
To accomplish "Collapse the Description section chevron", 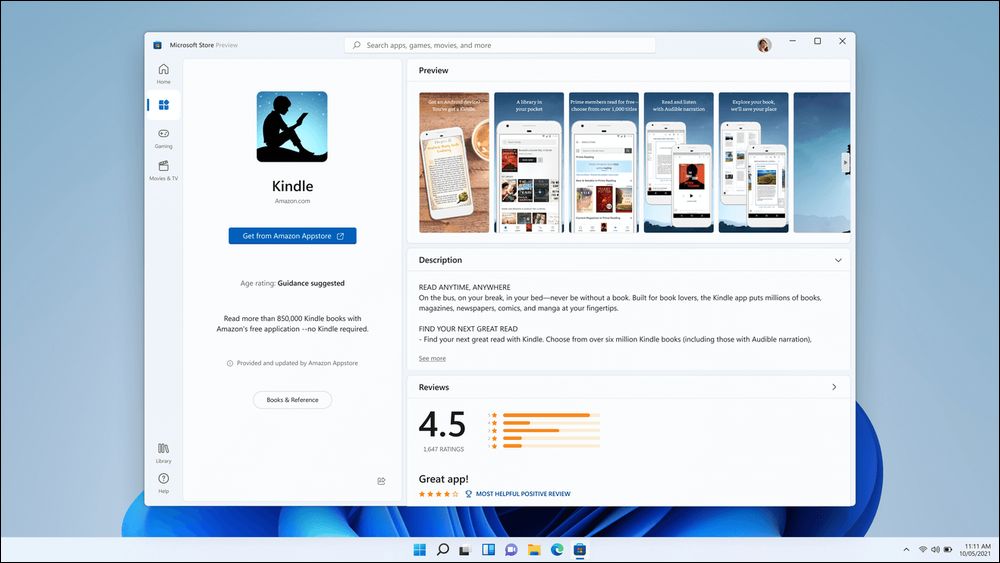I will (x=838, y=260).
